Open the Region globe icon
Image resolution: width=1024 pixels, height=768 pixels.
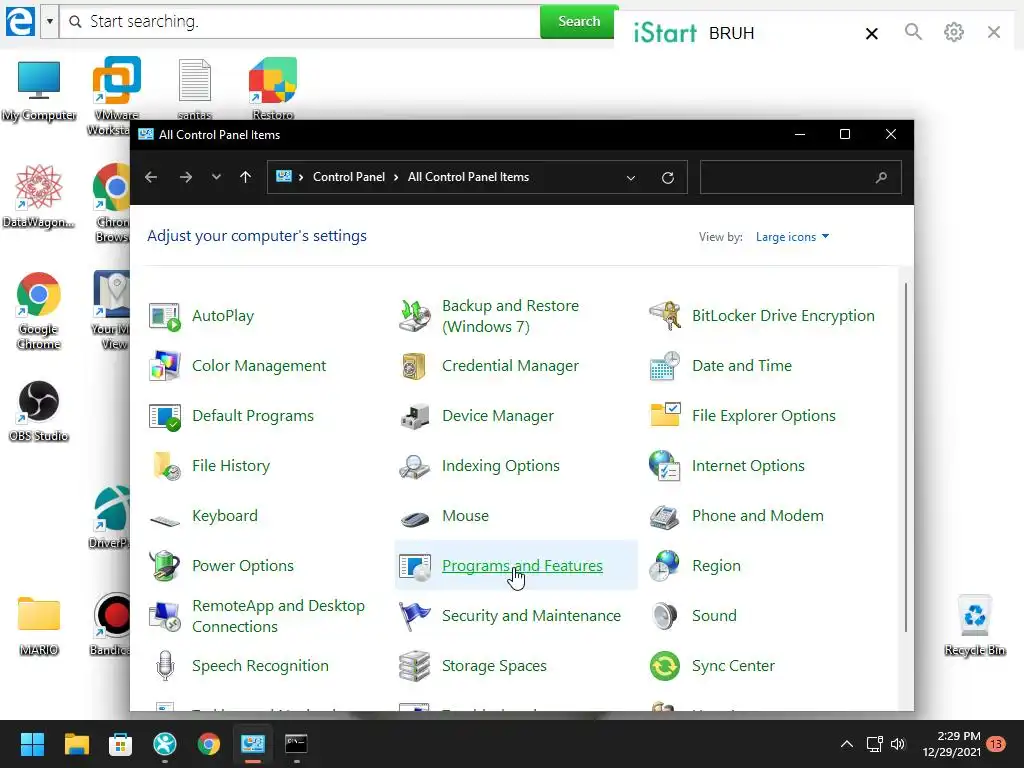(665, 566)
